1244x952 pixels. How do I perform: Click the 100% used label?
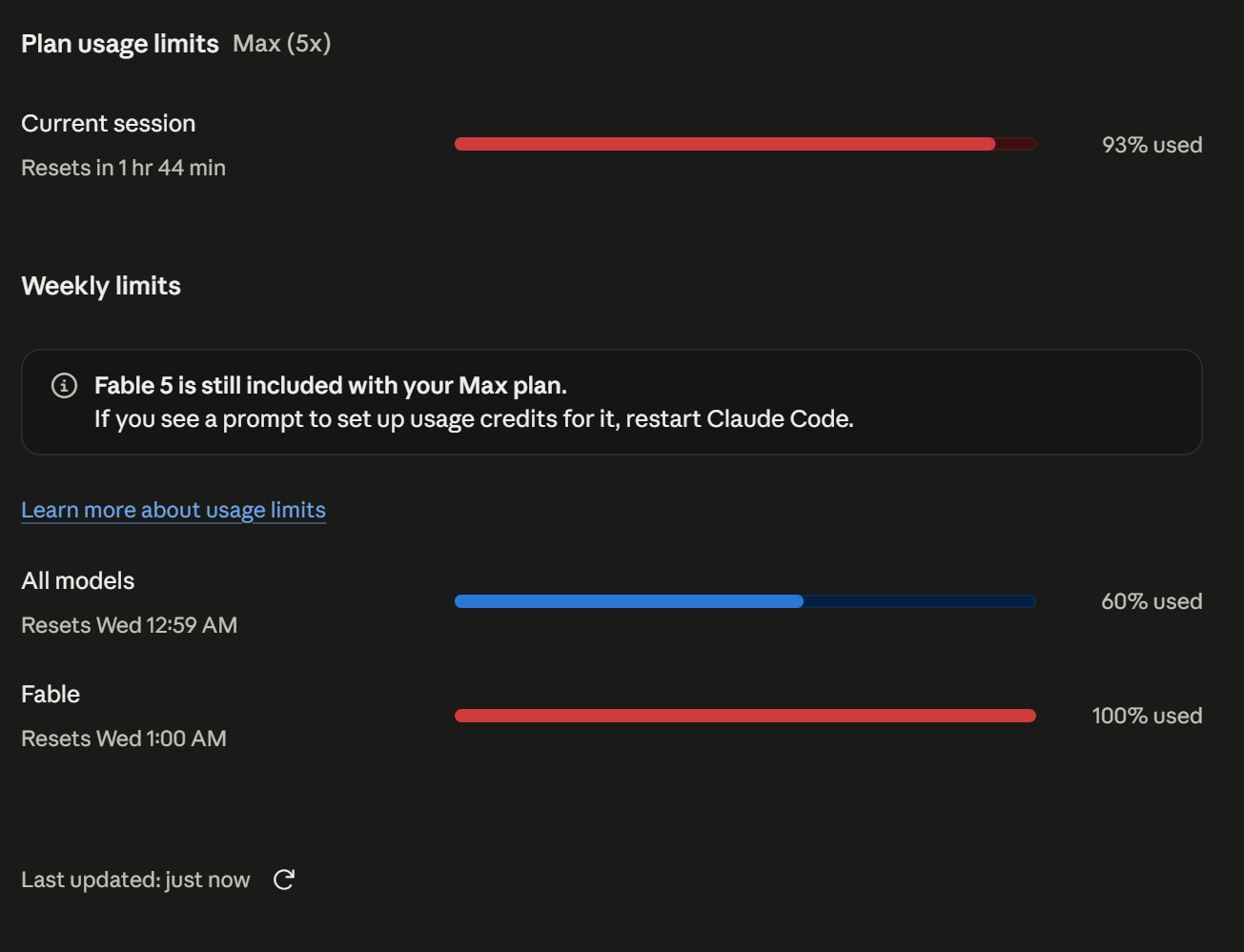pos(1147,716)
